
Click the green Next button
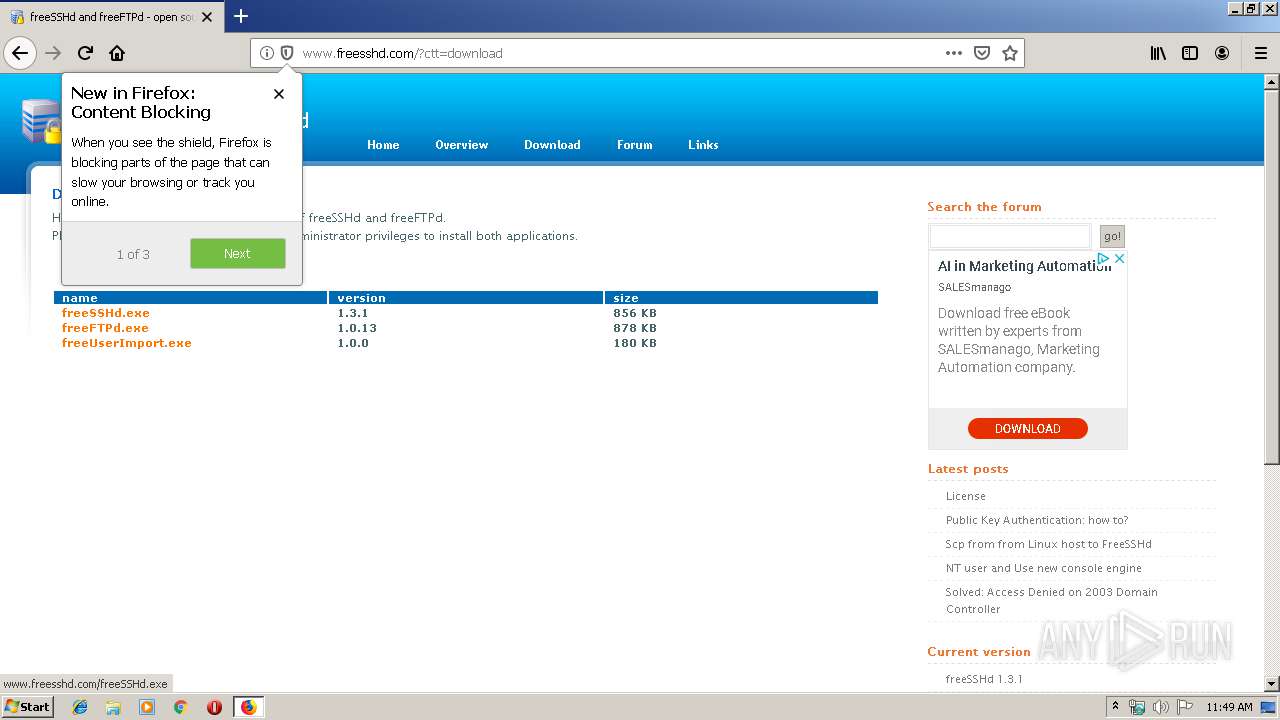click(x=238, y=254)
